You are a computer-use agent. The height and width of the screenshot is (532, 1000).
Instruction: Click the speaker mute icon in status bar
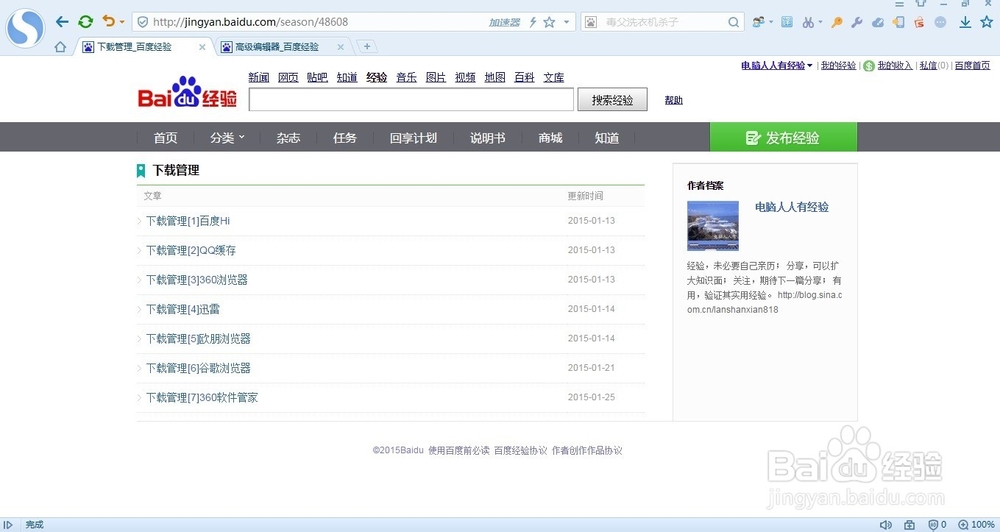[x=886, y=524]
